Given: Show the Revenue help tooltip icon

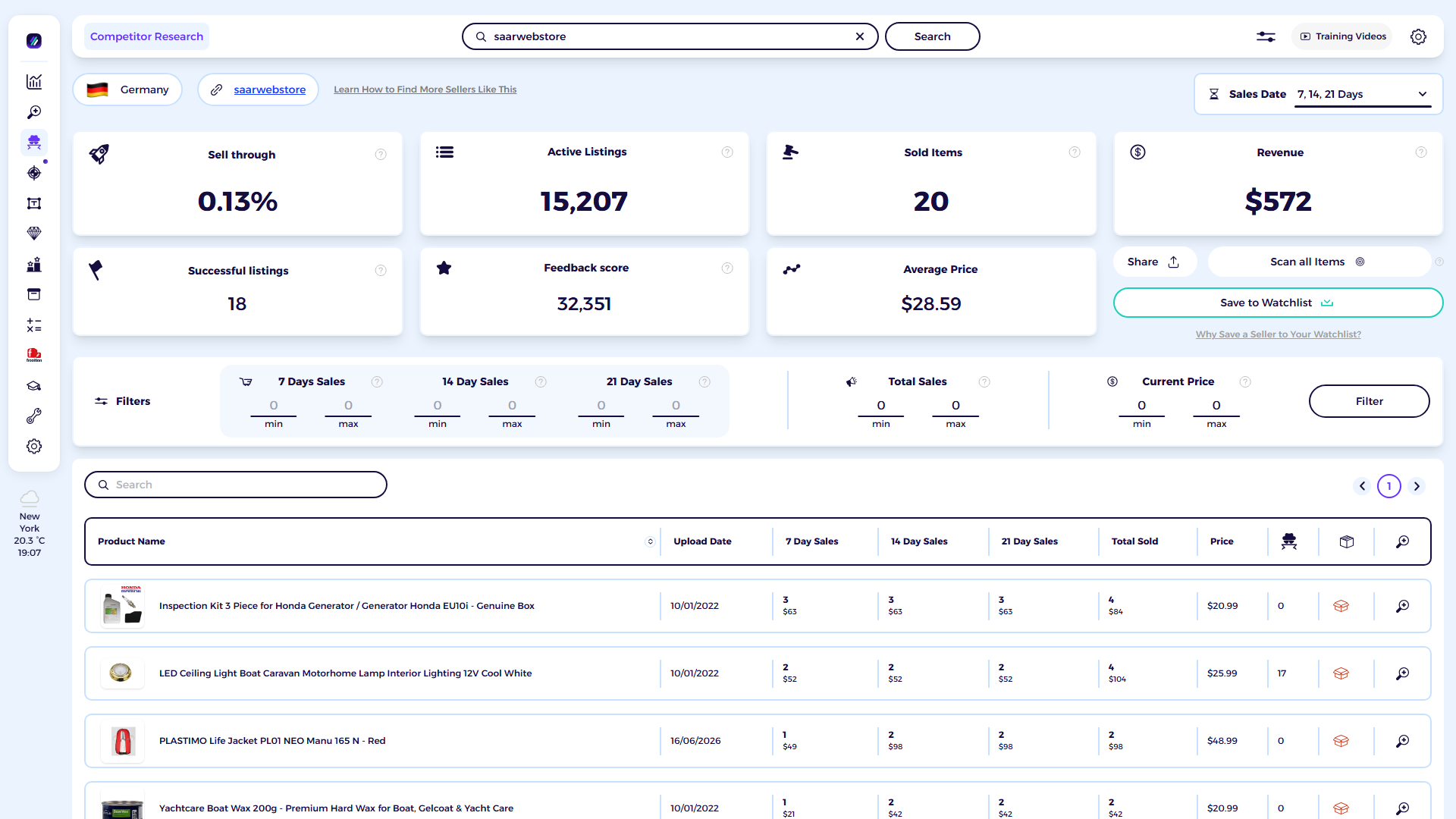Looking at the screenshot, I should [x=1421, y=152].
